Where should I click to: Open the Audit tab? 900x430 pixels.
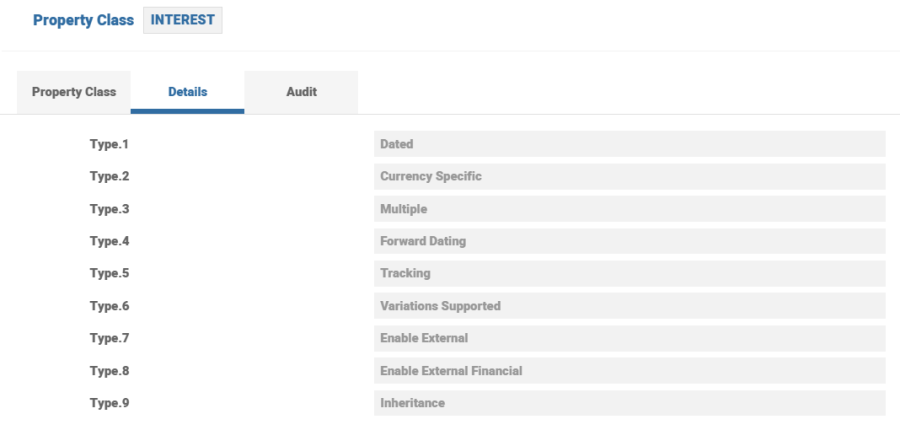(x=301, y=92)
